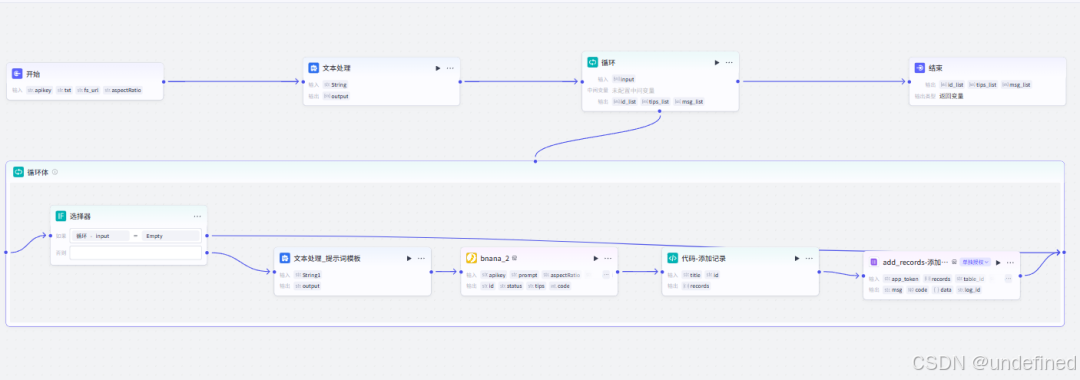Click the table_id tag in add_records

pos(969,279)
